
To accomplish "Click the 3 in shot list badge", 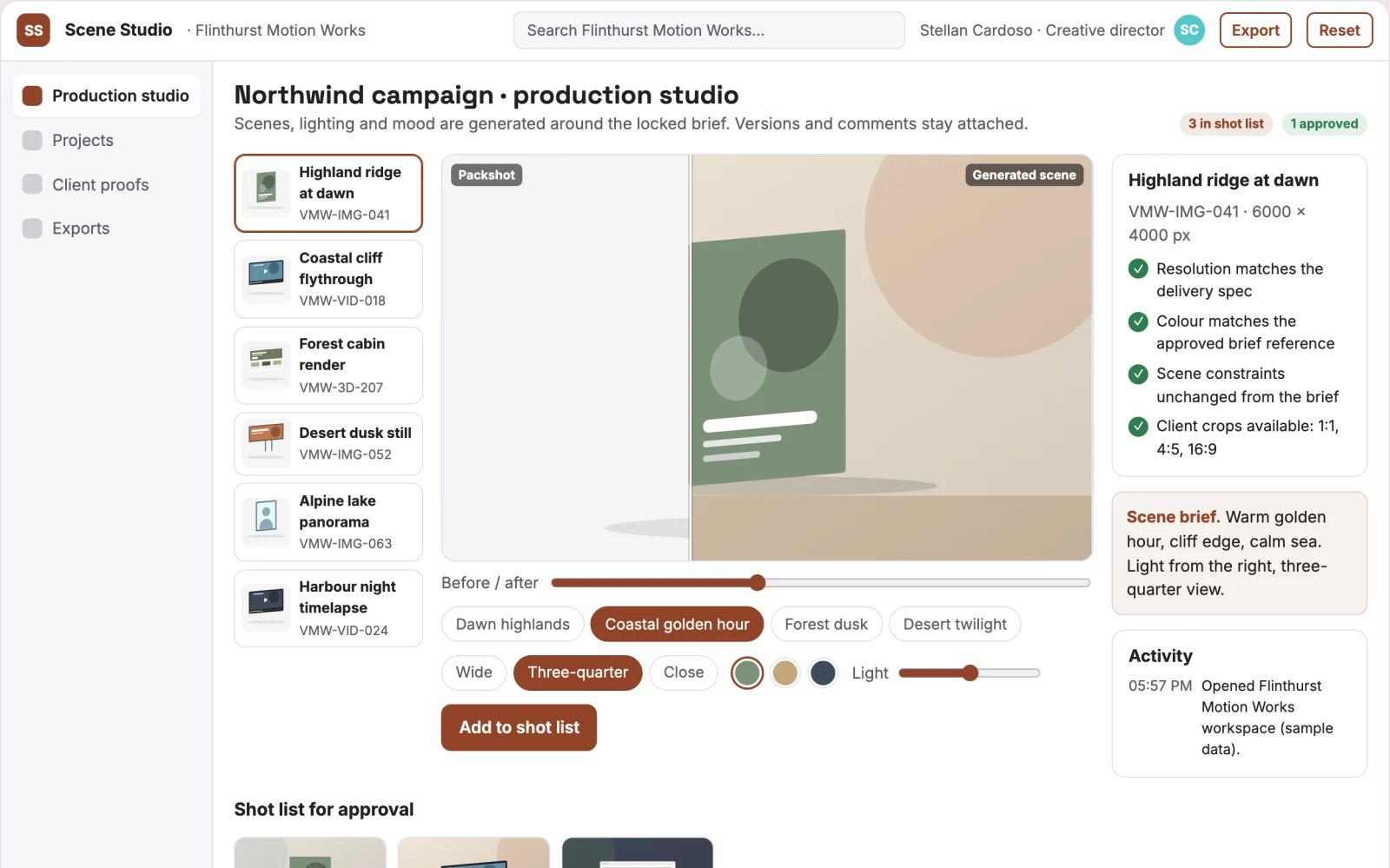I will pyautogui.click(x=1226, y=124).
